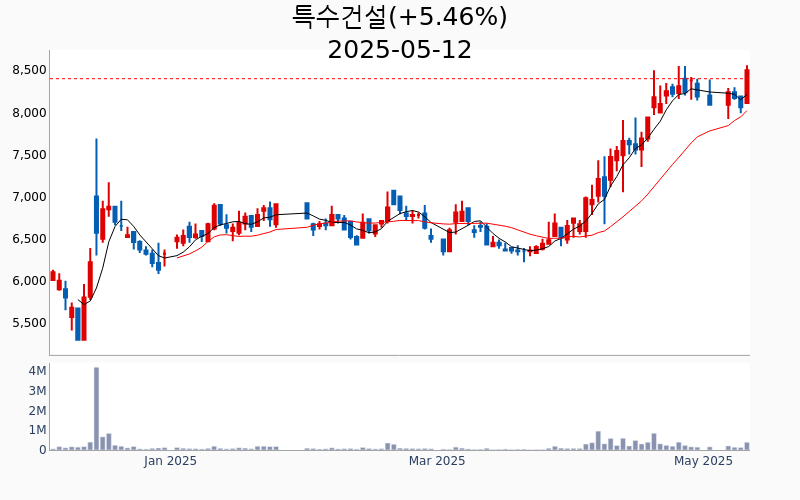Image resolution: width=800 pixels, height=500 pixels.
Task: Click the 8,000 price axis label
Action: pyautogui.click(x=29, y=113)
